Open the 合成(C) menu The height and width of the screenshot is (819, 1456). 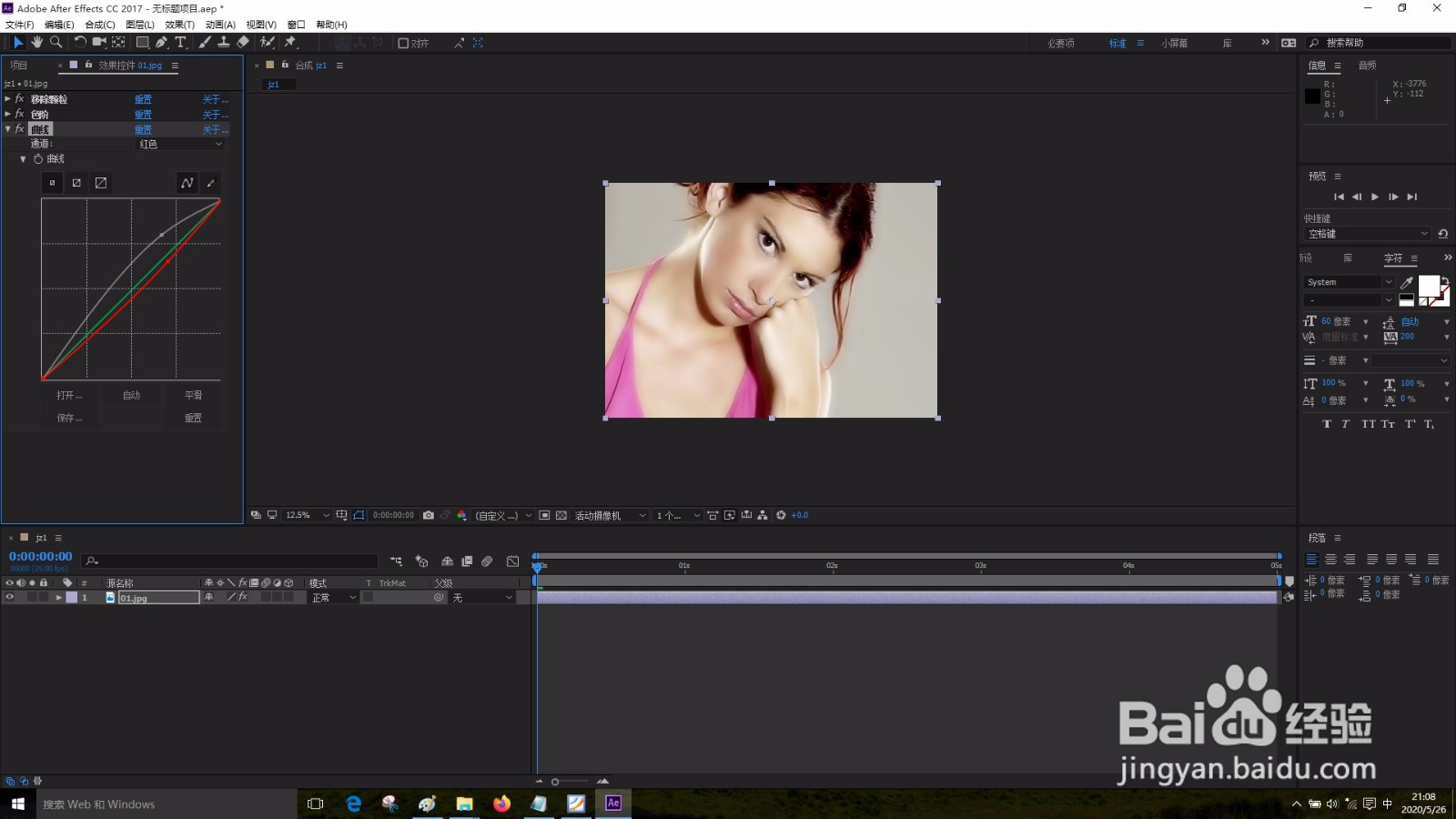tap(100, 25)
